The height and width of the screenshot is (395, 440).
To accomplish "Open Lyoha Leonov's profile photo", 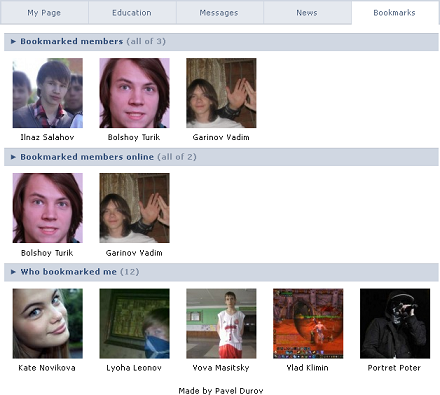I will coord(134,323).
